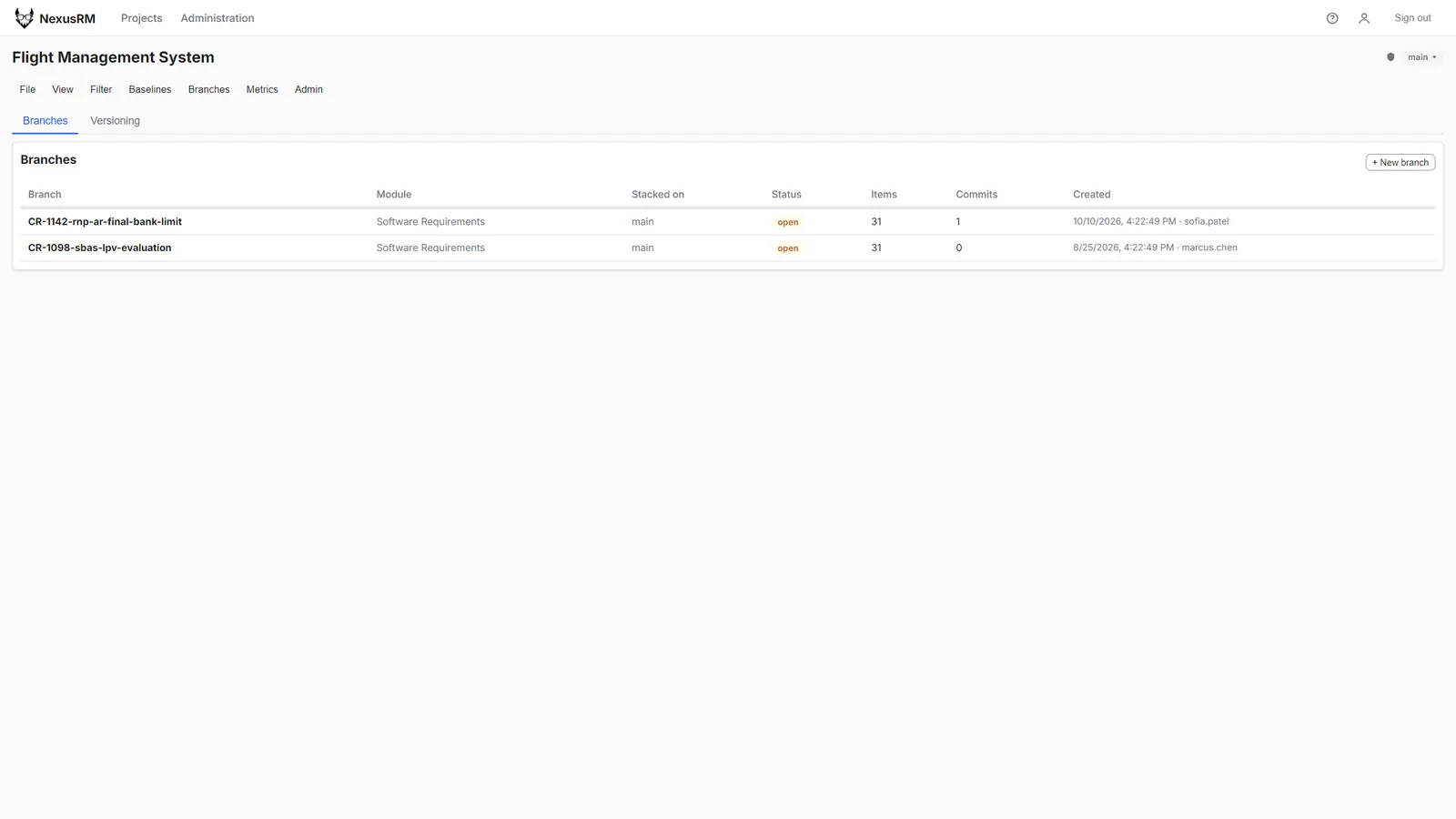
Task: Click the Status column header
Action: [786, 195]
